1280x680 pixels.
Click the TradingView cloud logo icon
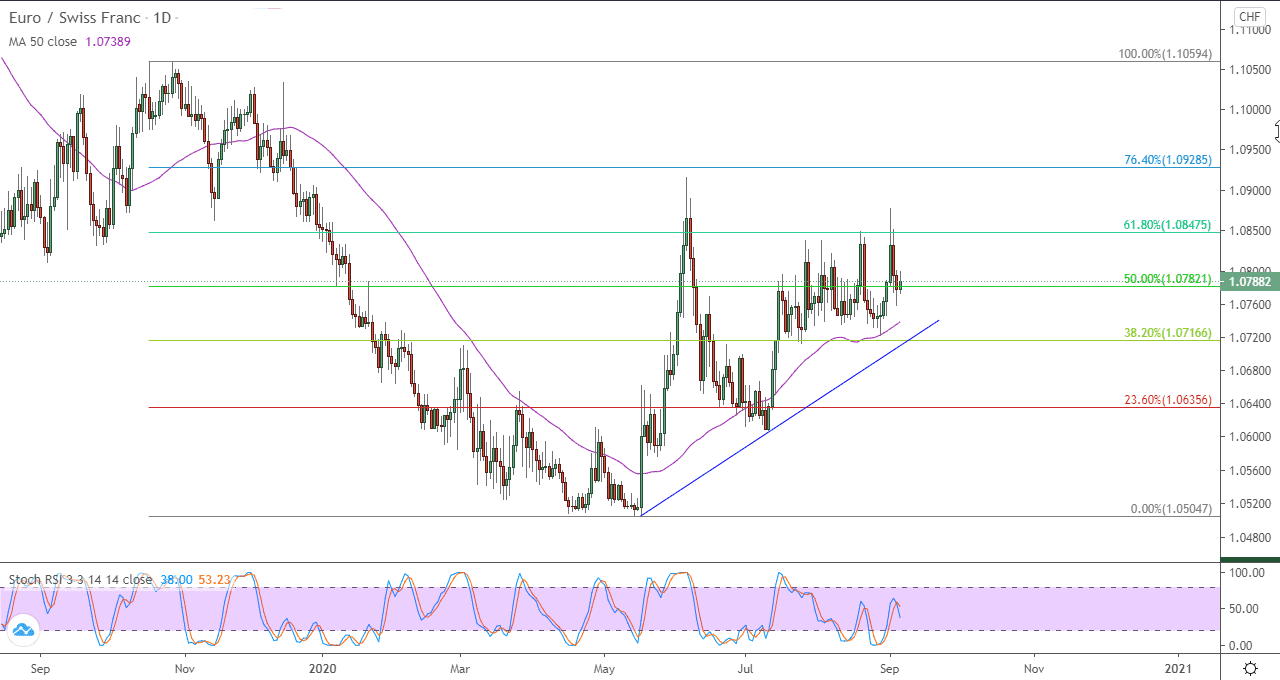tap(24, 630)
